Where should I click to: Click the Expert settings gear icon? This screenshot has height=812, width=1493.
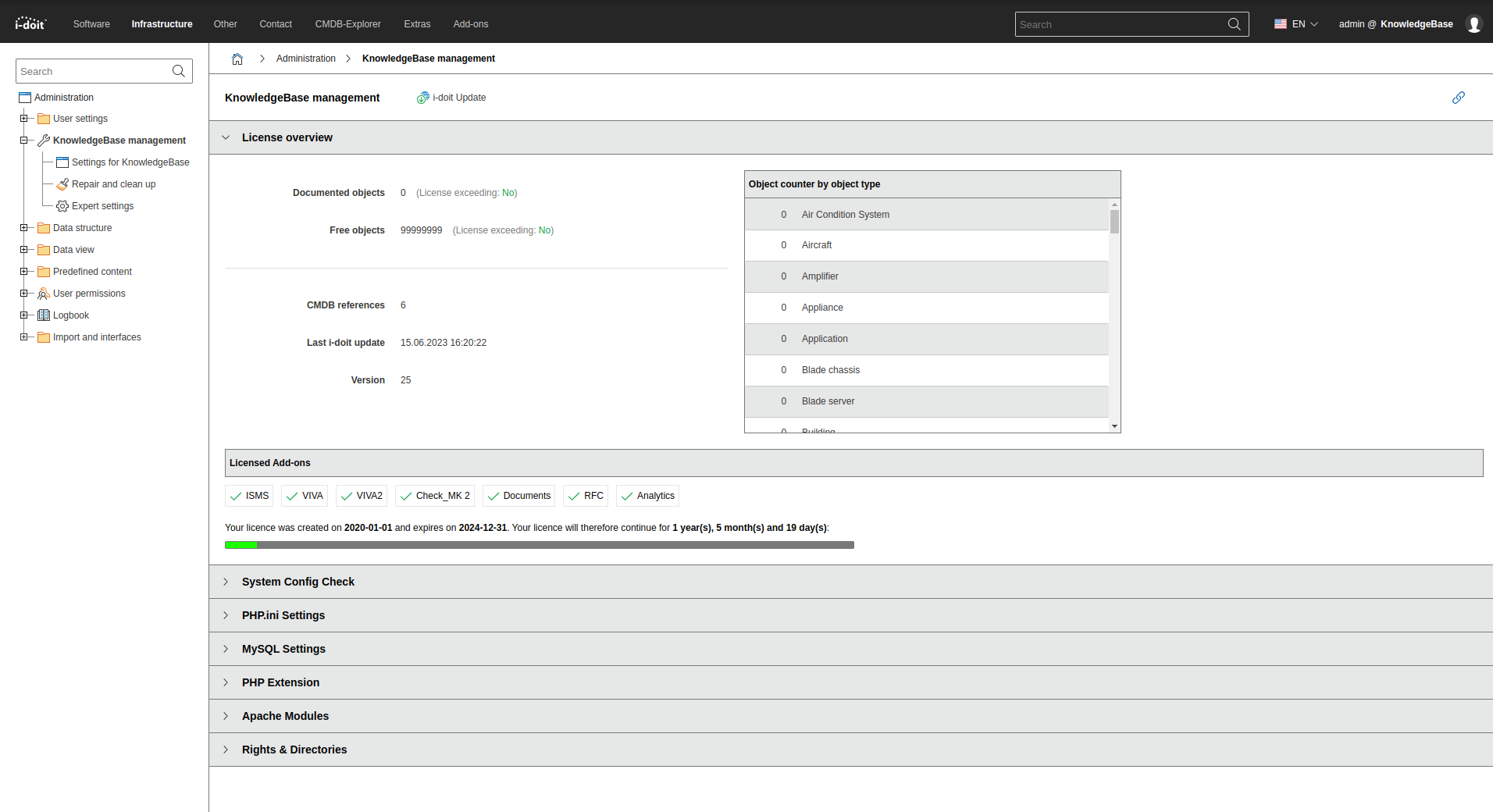point(62,206)
